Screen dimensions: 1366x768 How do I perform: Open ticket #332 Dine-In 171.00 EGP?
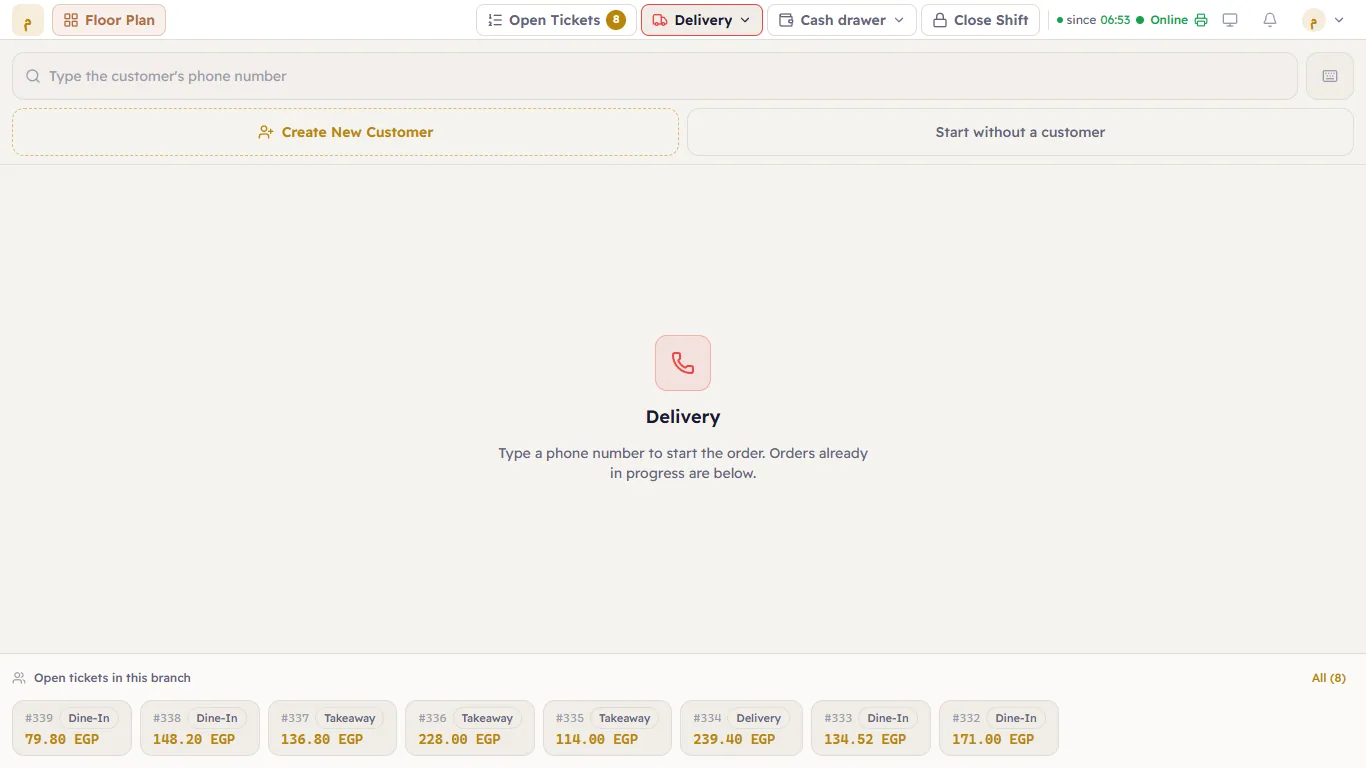(x=999, y=728)
